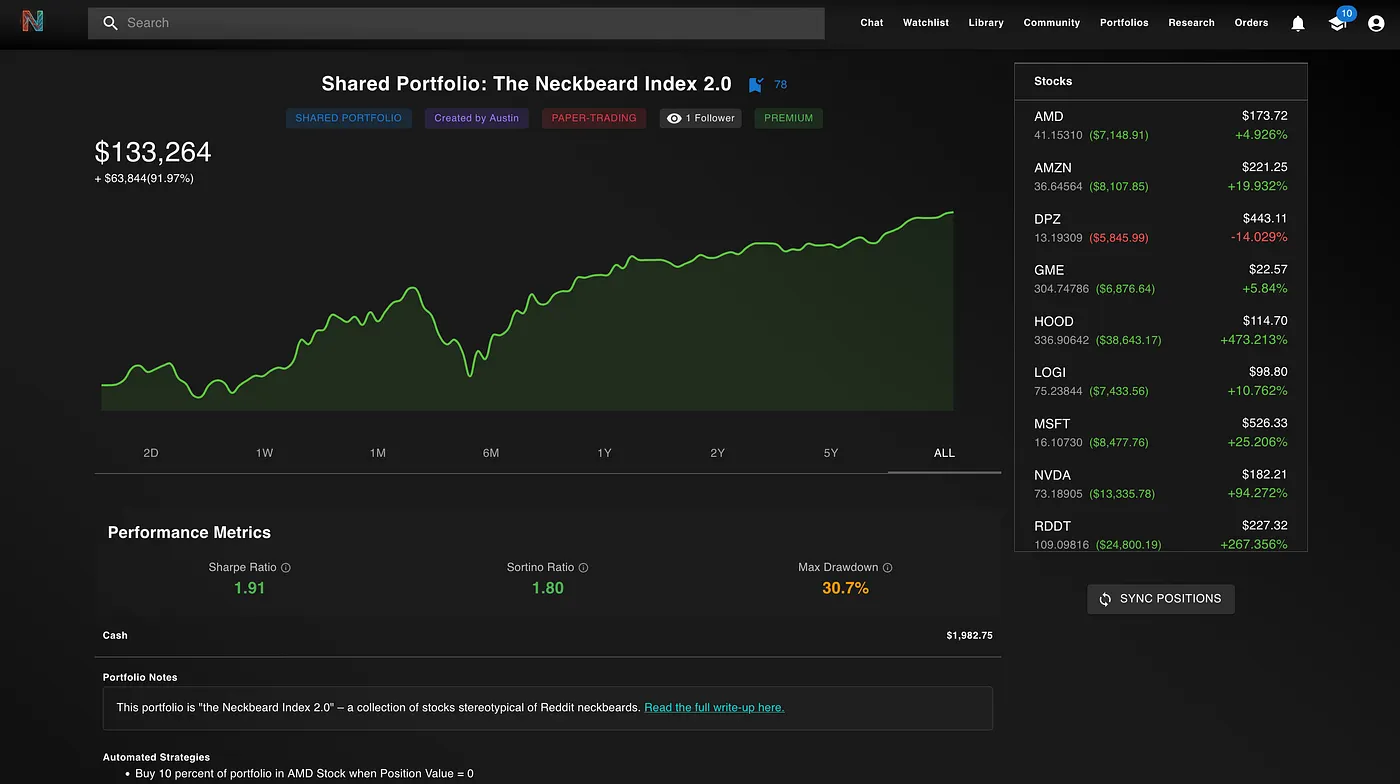Click the Shared Portfolio title text
1400x784 pixels.
(526, 85)
